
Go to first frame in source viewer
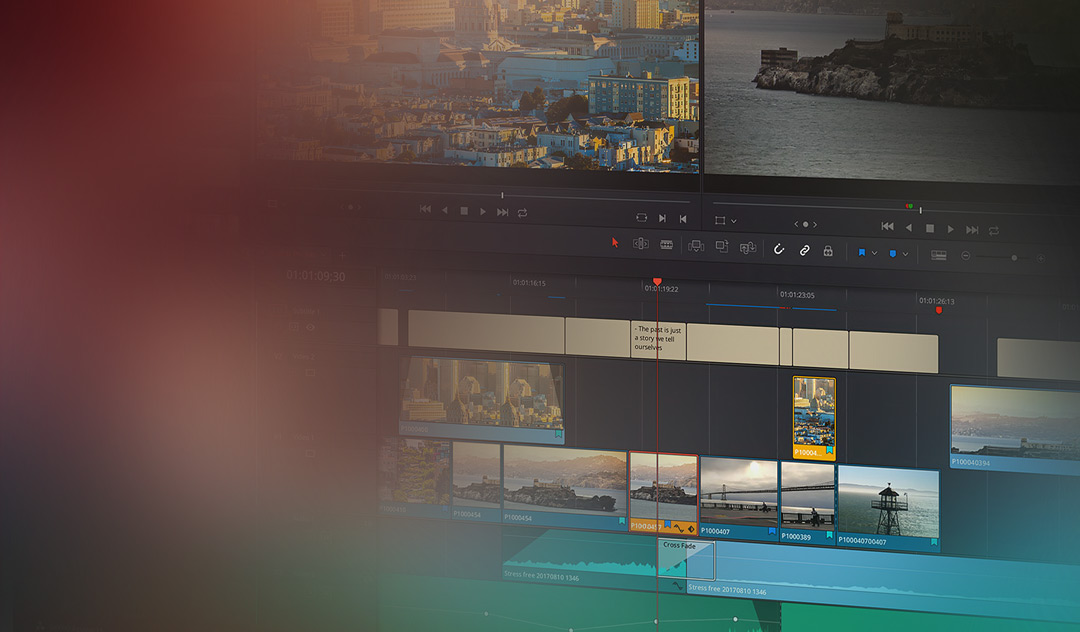coord(425,209)
